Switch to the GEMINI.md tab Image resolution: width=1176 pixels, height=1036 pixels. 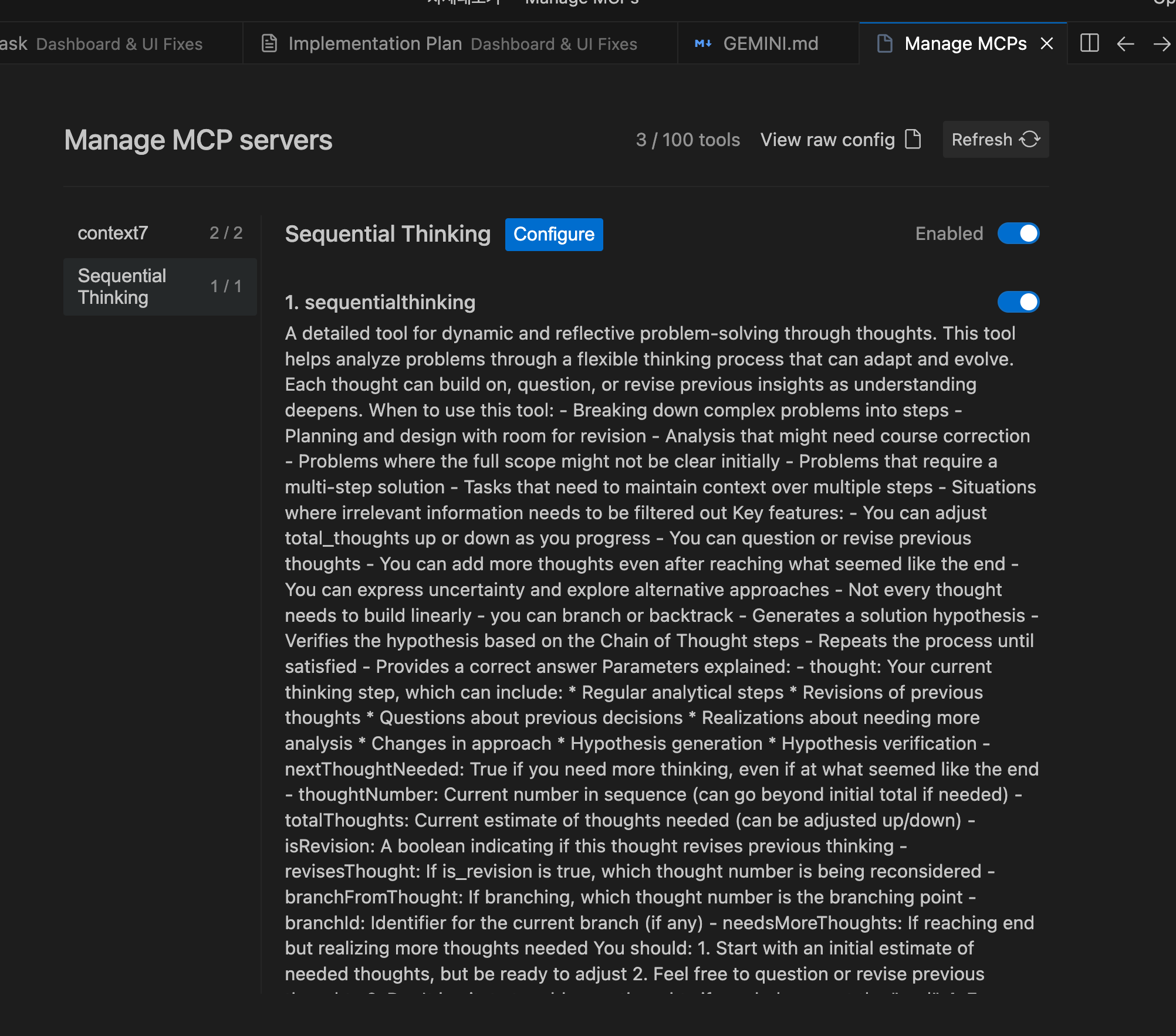(x=770, y=43)
